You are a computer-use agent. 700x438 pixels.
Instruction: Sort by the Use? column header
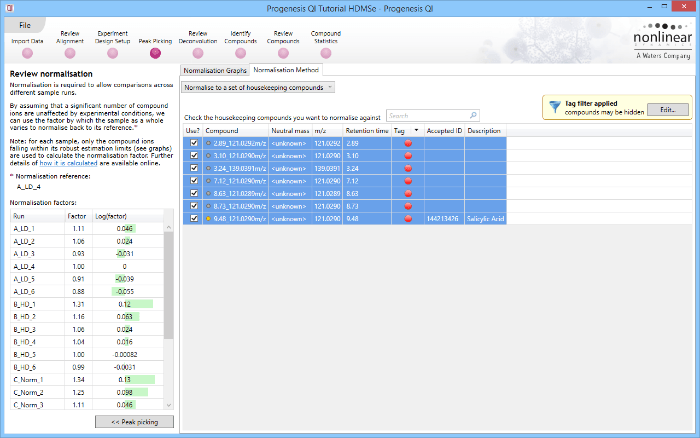pos(193,130)
